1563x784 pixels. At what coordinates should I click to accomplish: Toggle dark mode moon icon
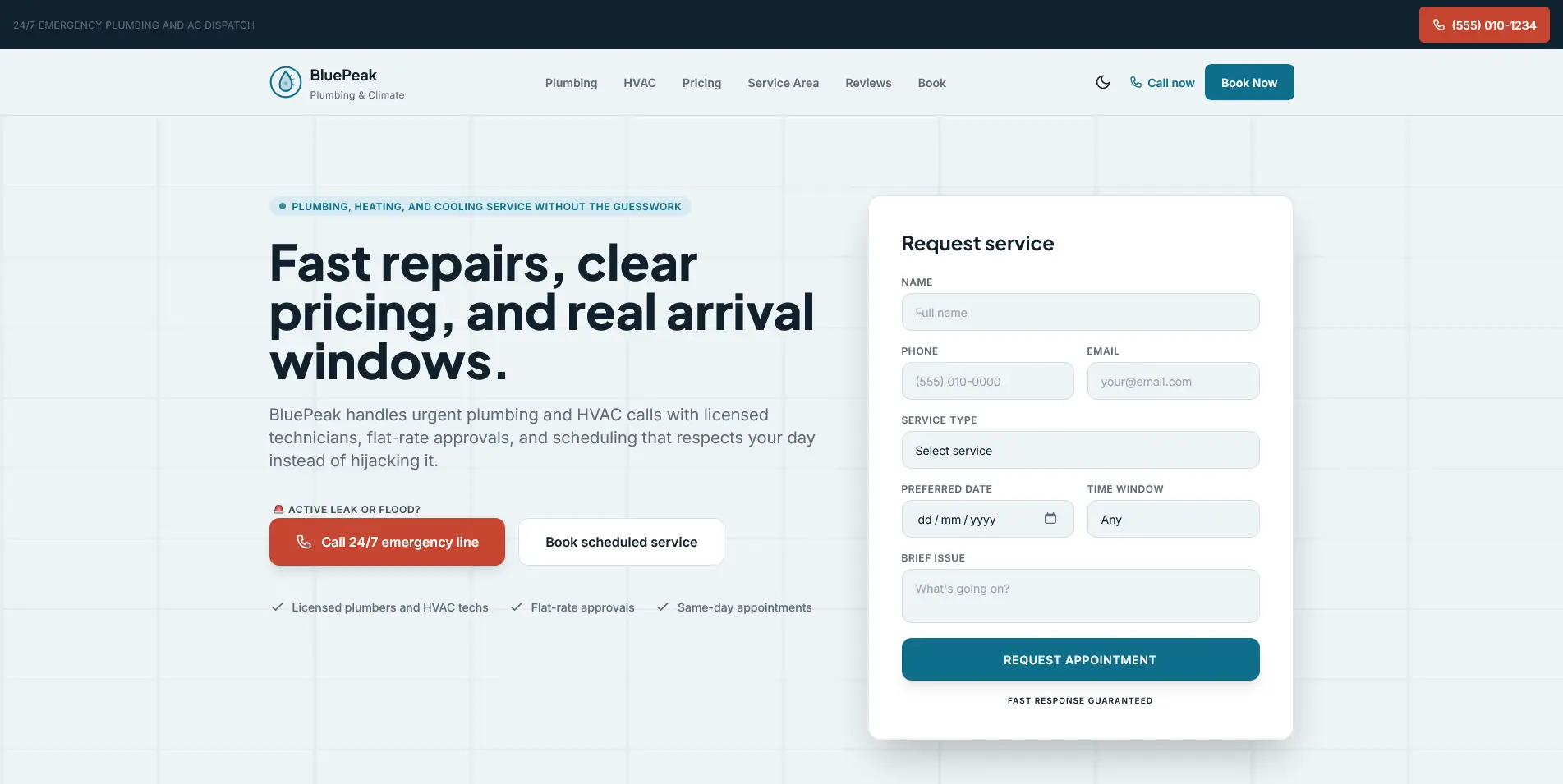pyautogui.click(x=1103, y=82)
